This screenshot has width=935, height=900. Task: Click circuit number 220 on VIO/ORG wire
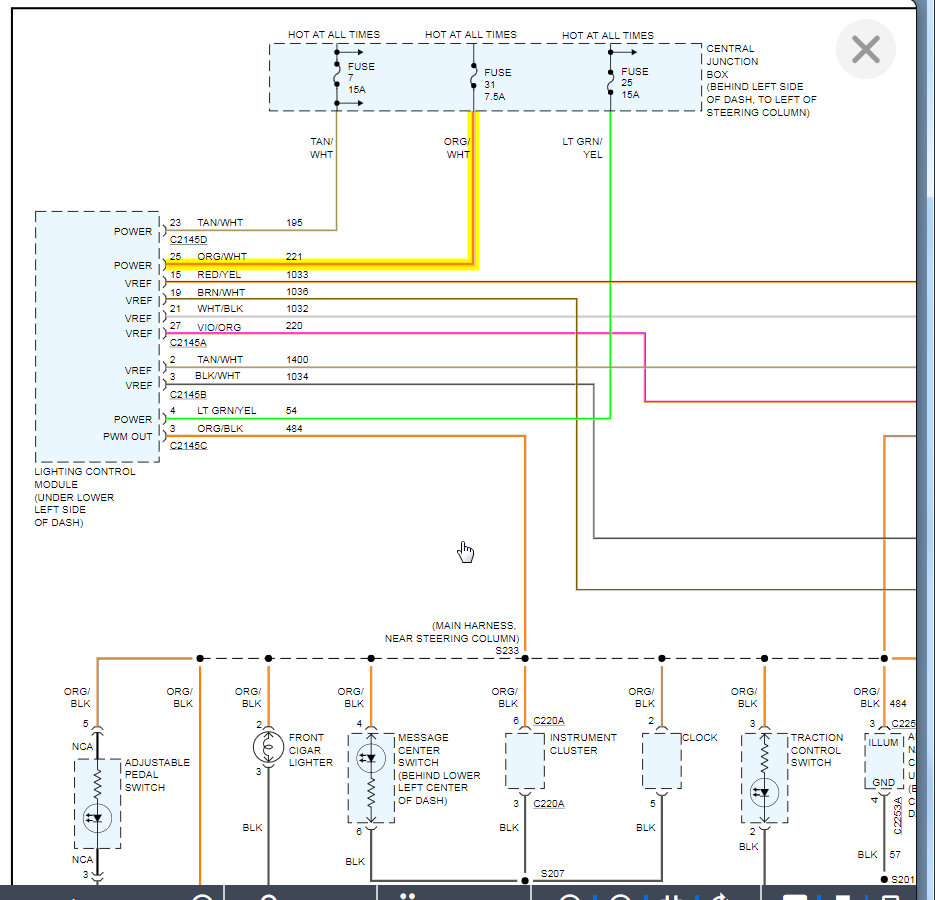pos(294,326)
